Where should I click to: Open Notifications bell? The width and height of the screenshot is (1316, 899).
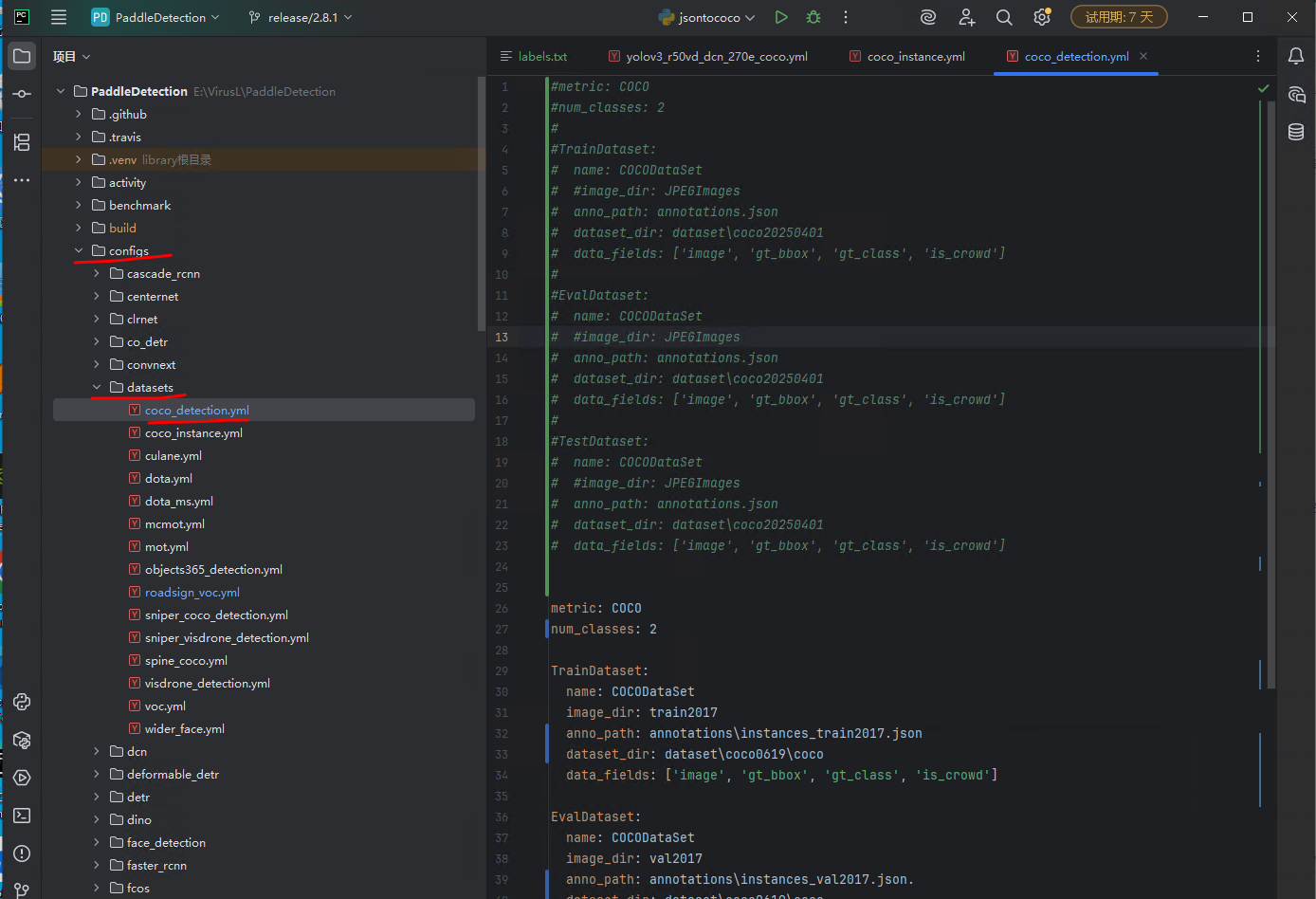pos(1296,56)
